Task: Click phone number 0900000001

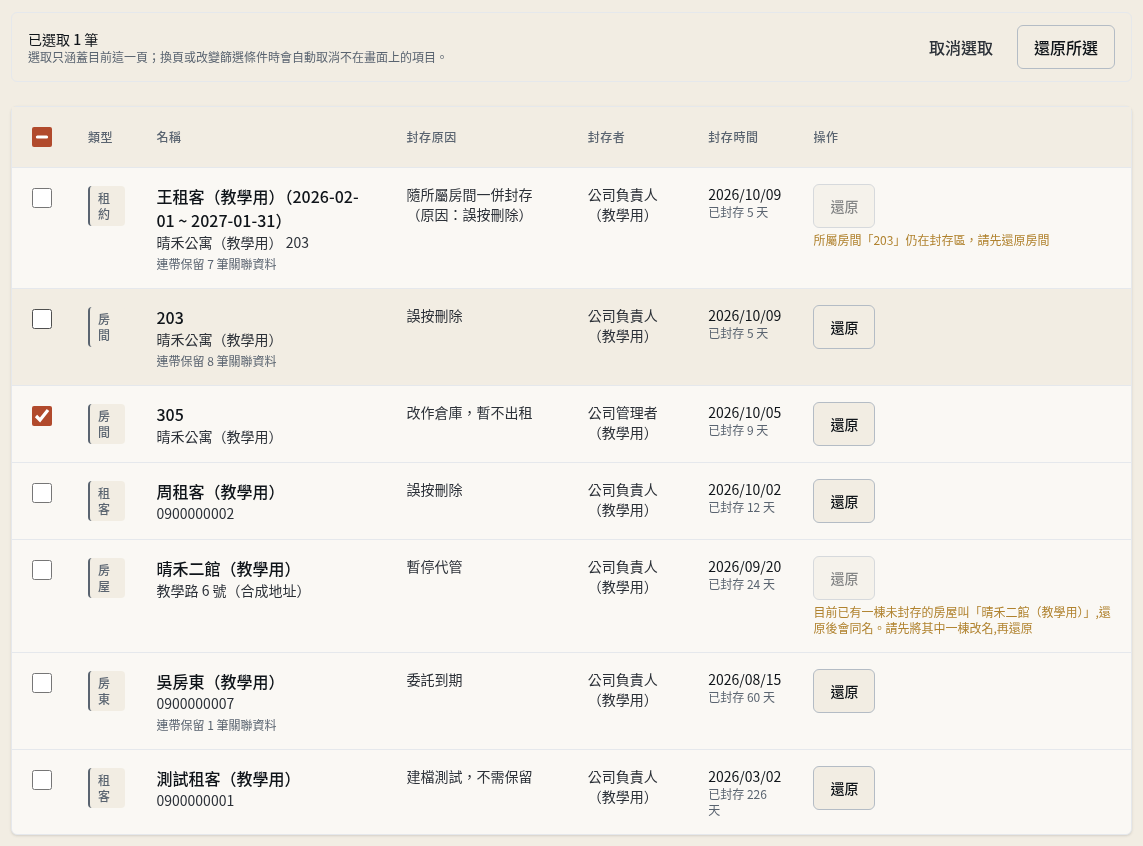Action: click(195, 802)
